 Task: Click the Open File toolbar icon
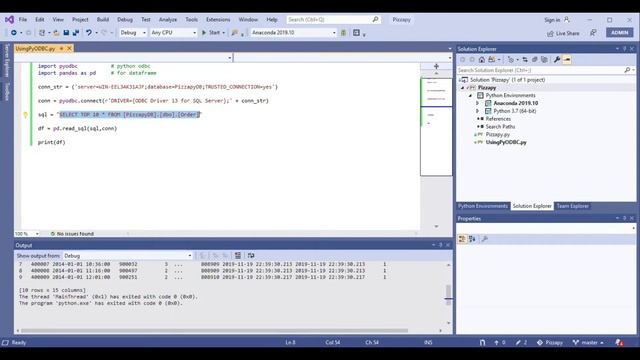pyautogui.click(x=56, y=33)
